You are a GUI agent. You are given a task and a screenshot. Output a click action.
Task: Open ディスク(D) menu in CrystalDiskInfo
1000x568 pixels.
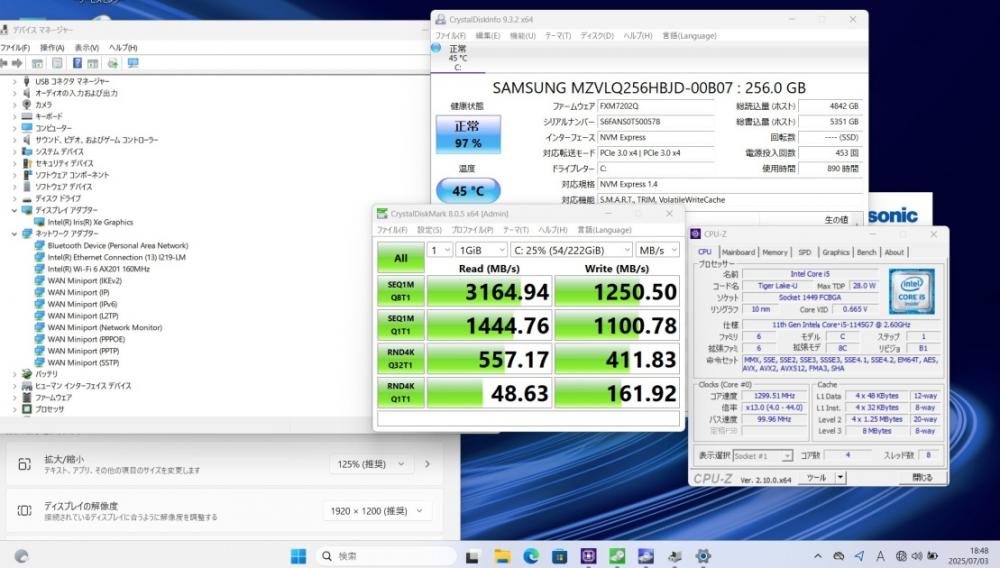(x=597, y=36)
